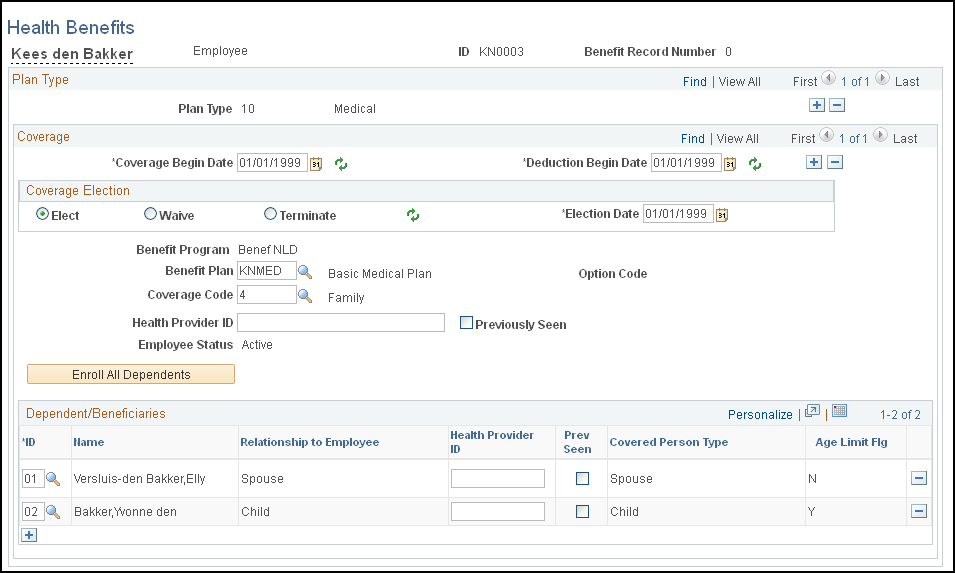
Task: Show previous row in Coverage section
Action: (826, 135)
